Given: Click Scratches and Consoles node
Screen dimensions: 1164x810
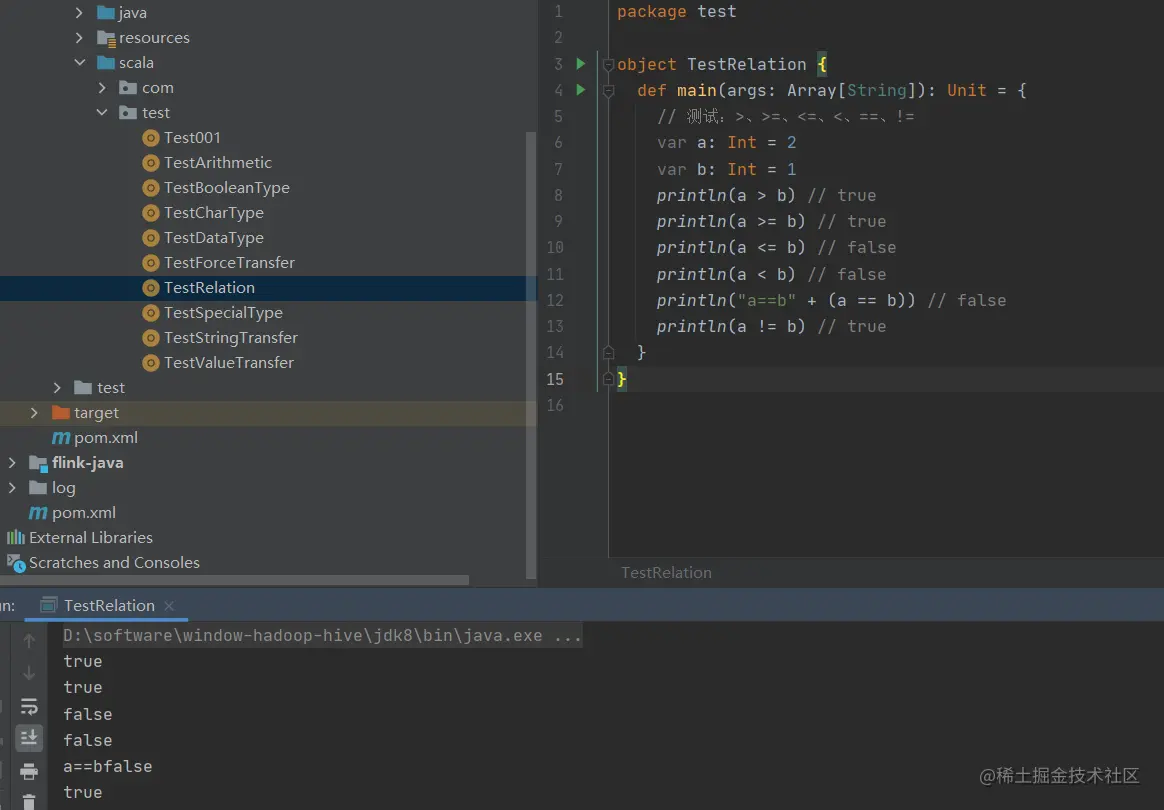Looking at the screenshot, I should [x=114, y=563].
